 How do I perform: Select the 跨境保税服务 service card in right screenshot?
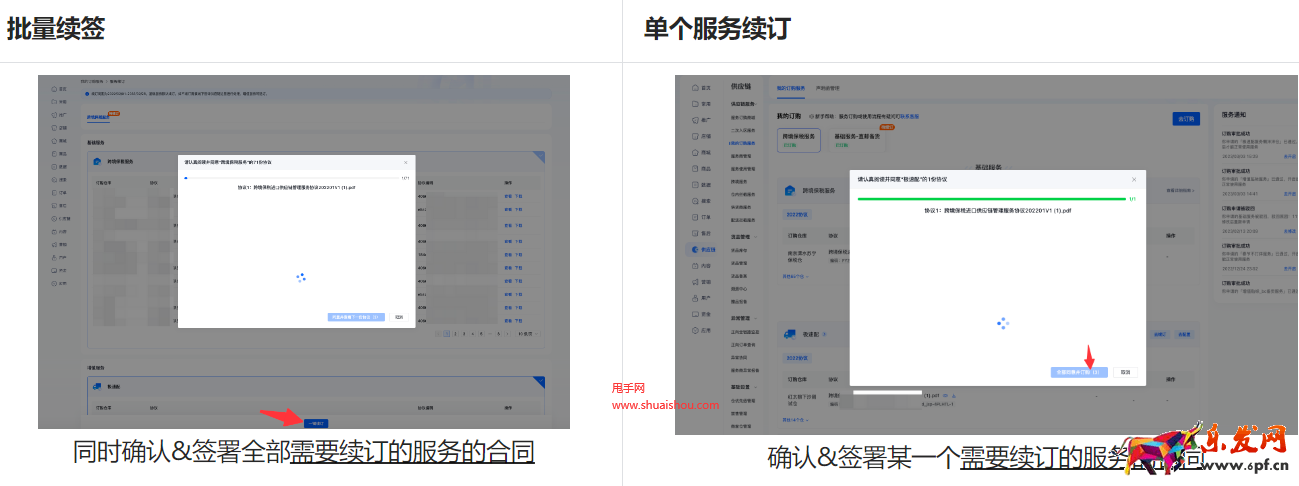799,140
